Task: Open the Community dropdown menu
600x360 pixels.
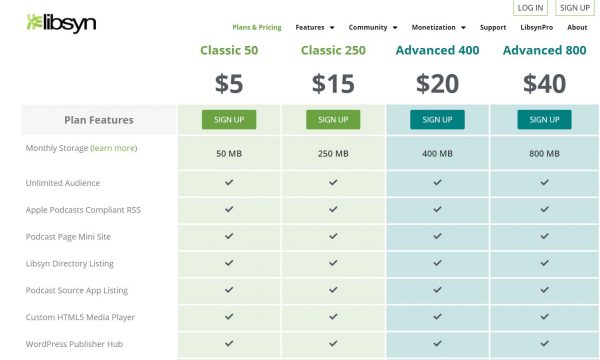Action: click(x=373, y=28)
